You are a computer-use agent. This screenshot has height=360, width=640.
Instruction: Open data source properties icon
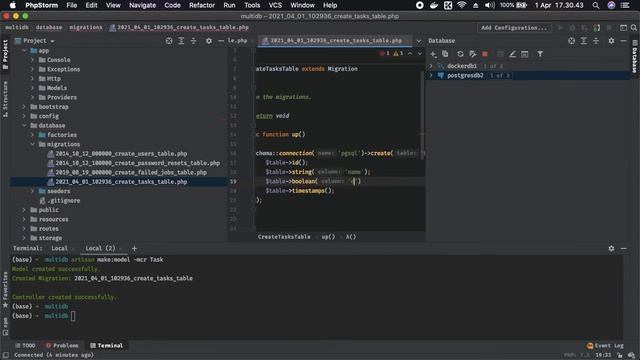click(x=473, y=54)
